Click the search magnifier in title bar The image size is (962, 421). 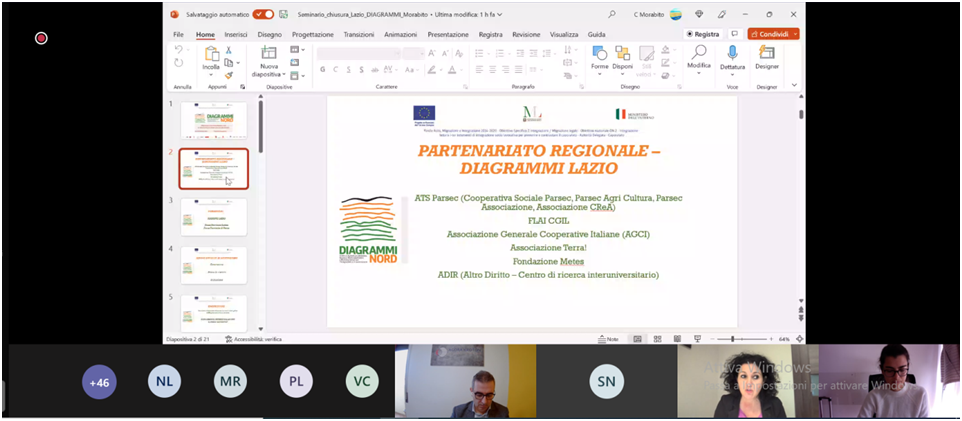(611, 14)
